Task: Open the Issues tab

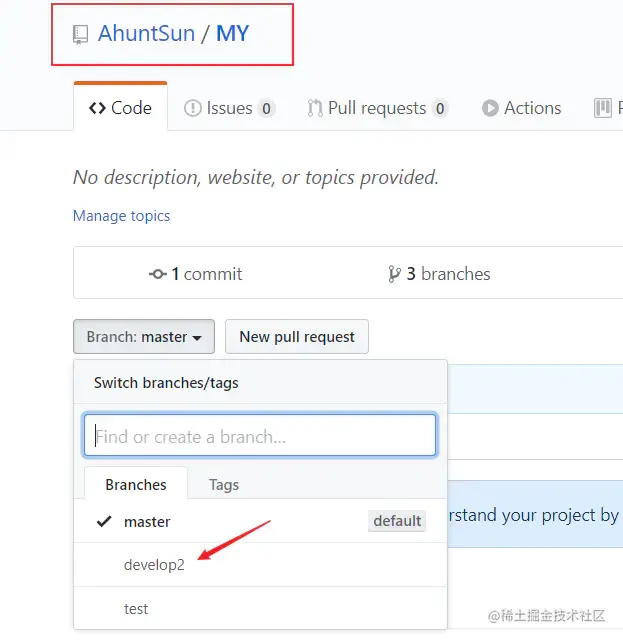Action: coord(229,108)
